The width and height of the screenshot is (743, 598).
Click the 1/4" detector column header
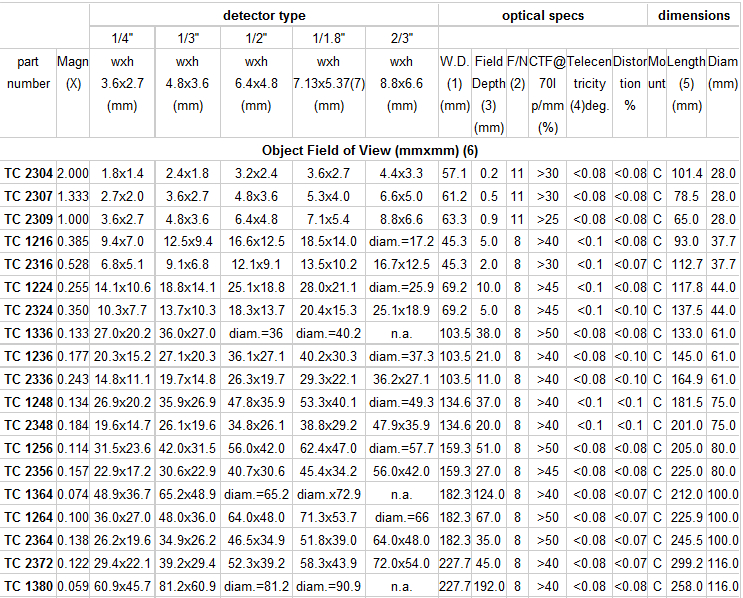123,39
